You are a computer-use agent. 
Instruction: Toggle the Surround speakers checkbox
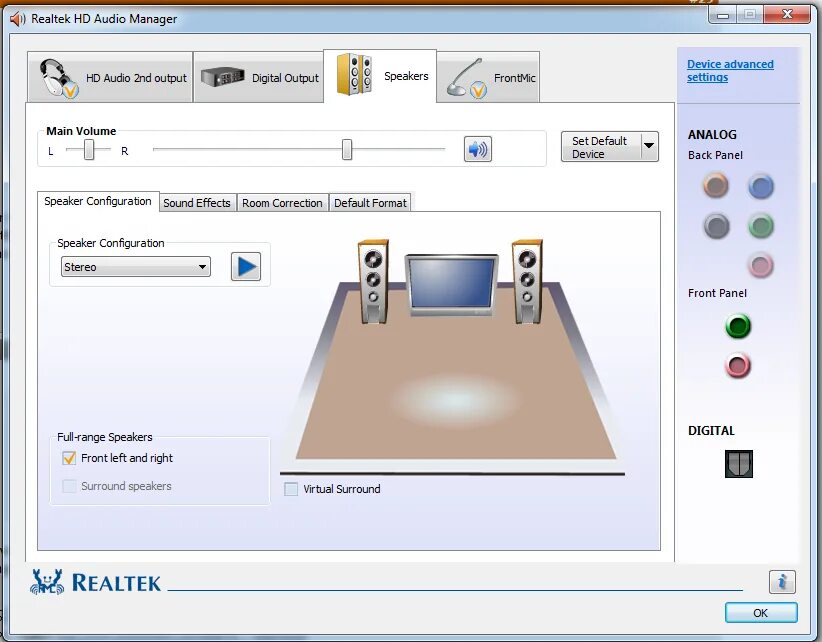click(69, 486)
